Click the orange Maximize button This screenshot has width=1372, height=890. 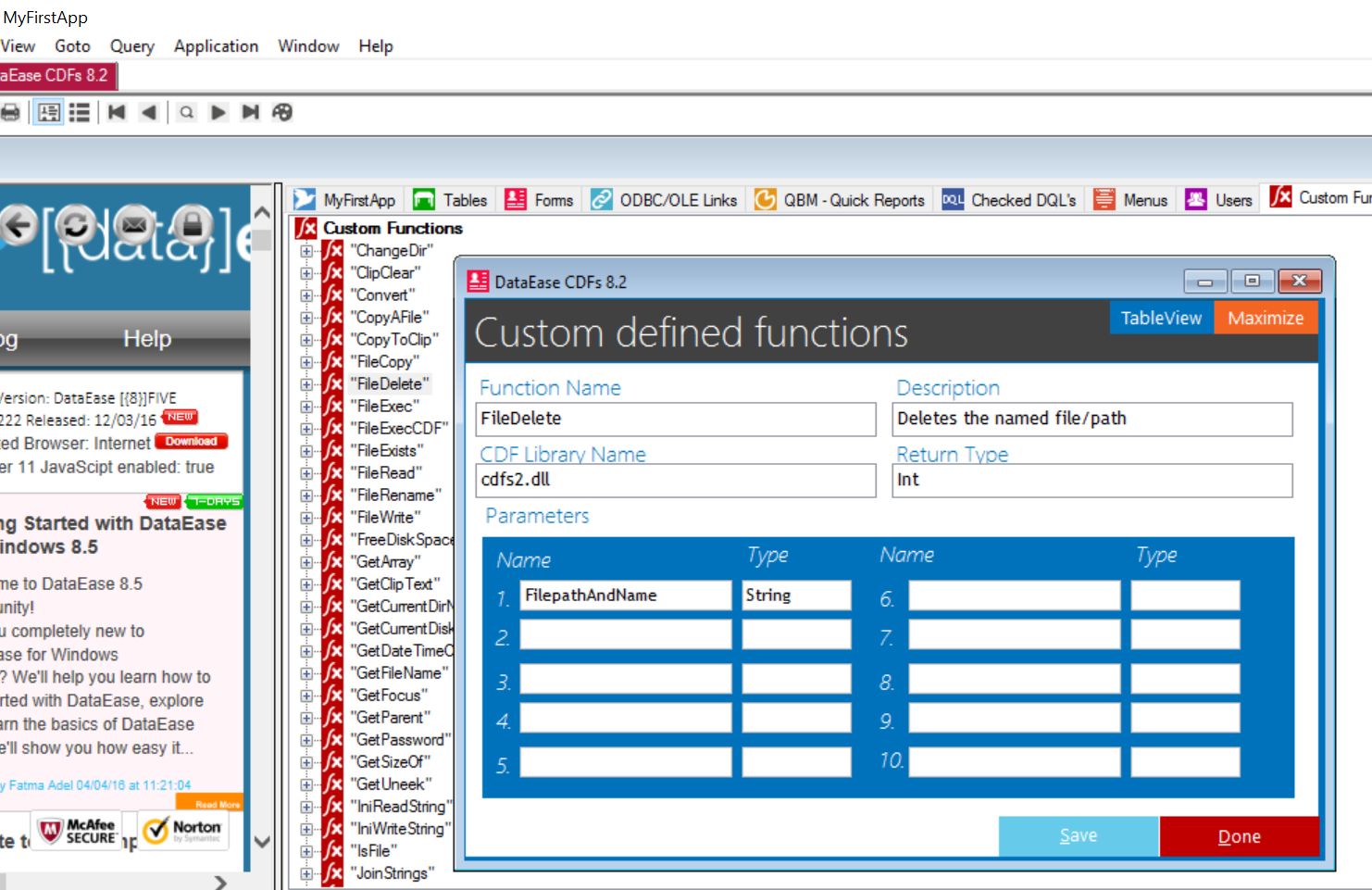[1266, 318]
